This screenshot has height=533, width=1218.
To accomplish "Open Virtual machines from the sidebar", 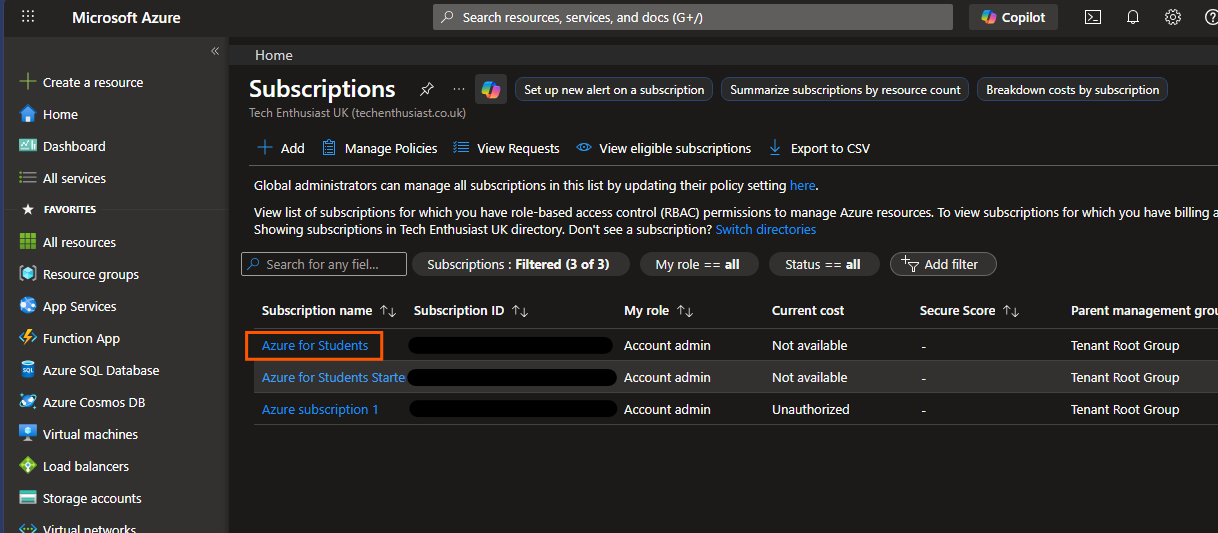I will [x=90, y=434].
